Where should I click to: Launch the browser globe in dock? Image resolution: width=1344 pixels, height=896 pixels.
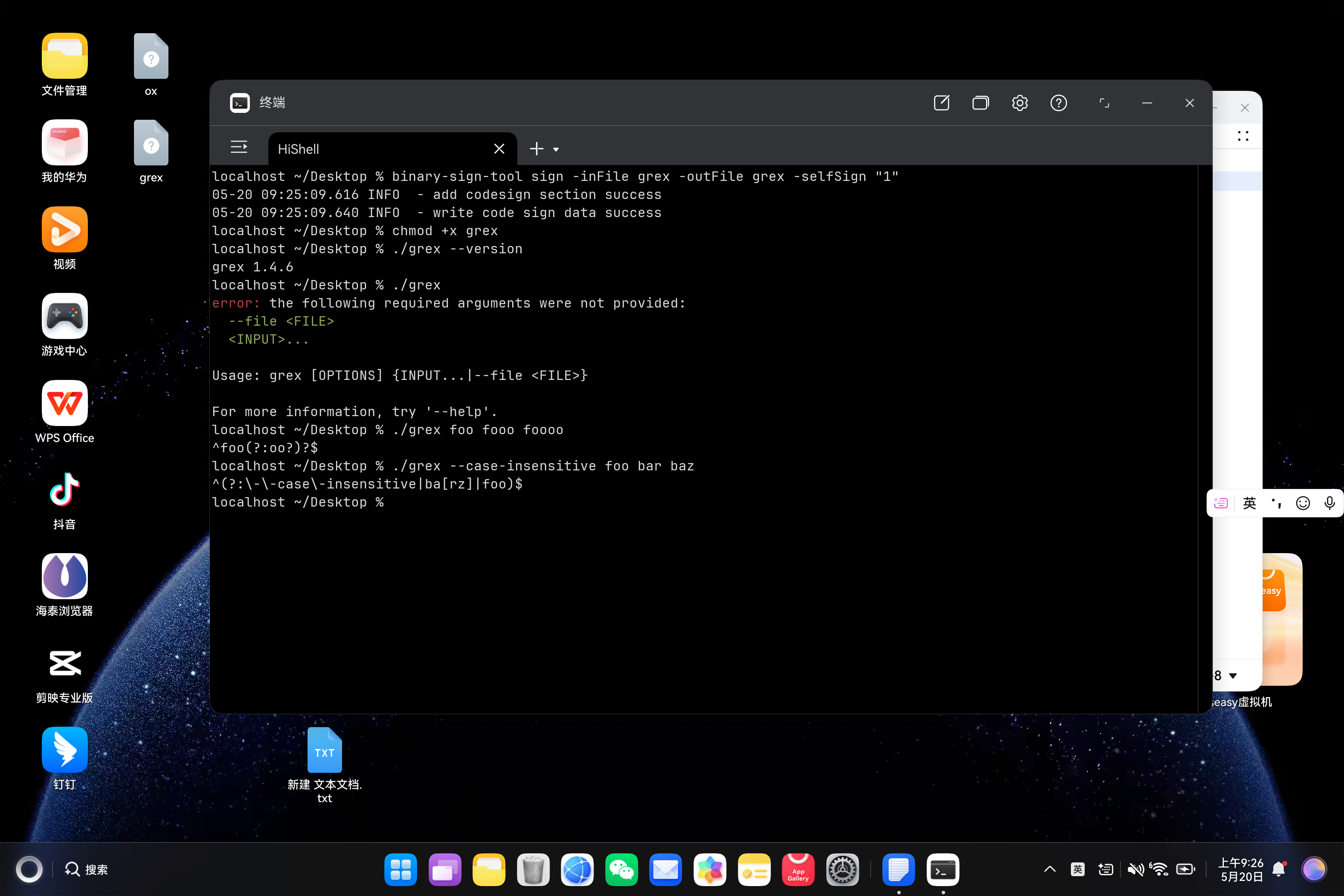(x=577, y=870)
